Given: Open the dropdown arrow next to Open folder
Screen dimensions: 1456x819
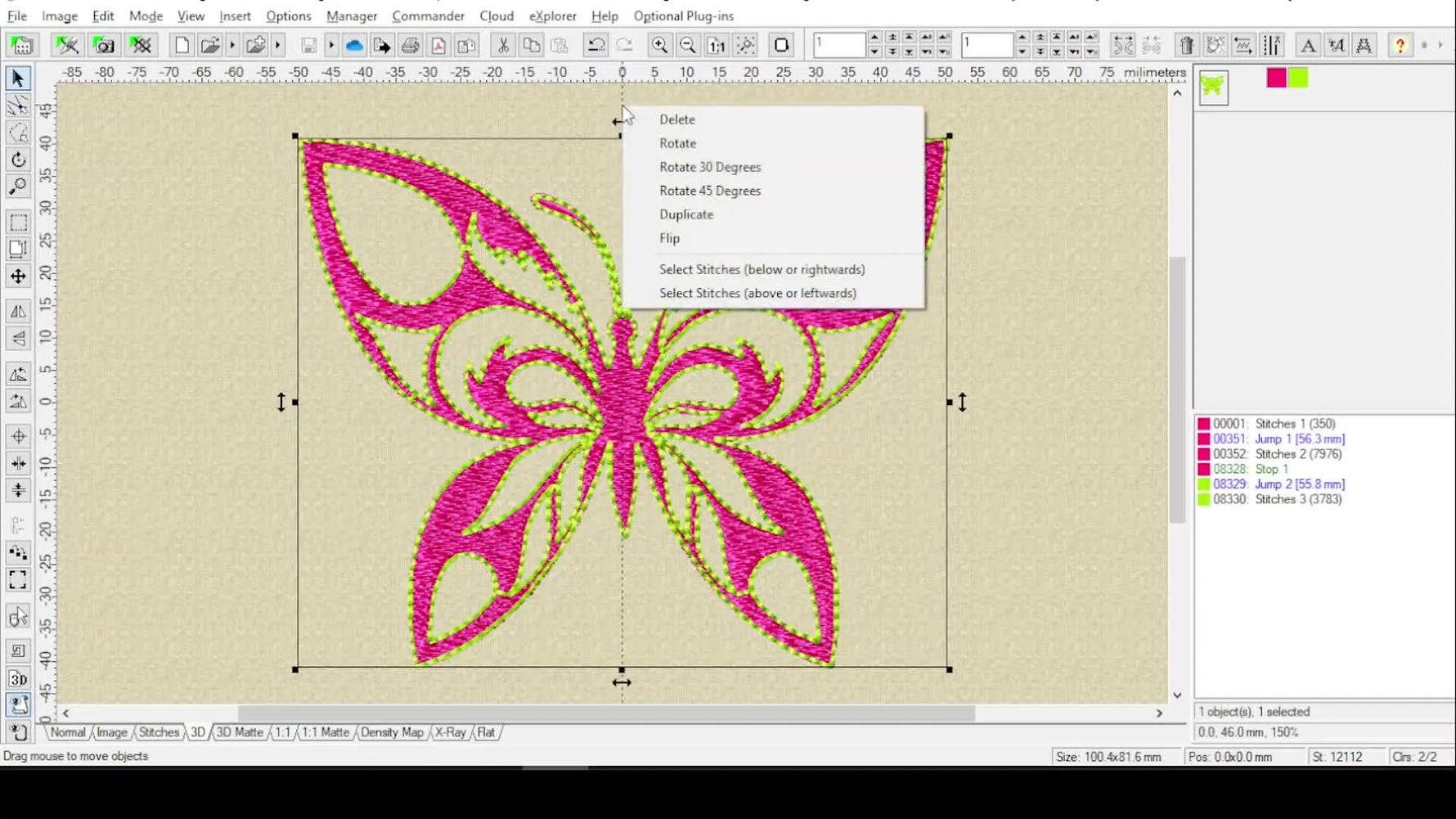Looking at the screenshot, I should 232,46.
